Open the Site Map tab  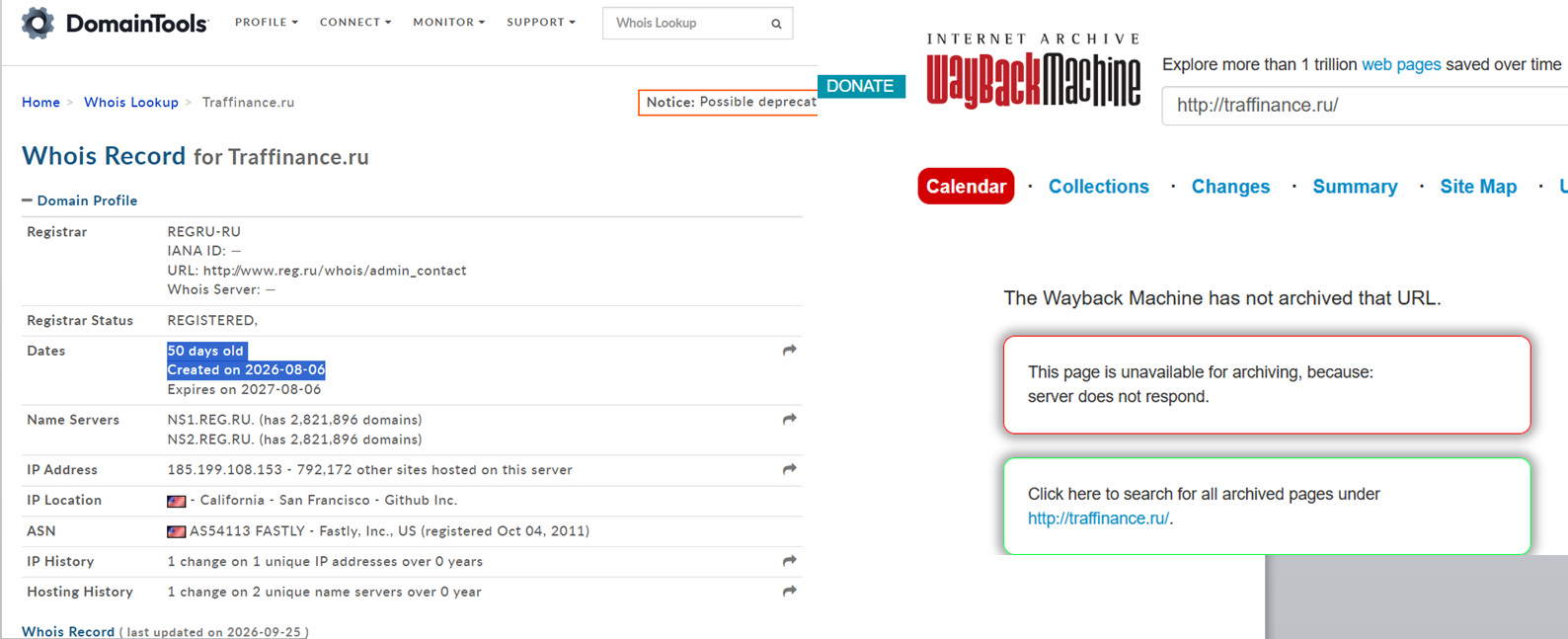(1478, 187)
